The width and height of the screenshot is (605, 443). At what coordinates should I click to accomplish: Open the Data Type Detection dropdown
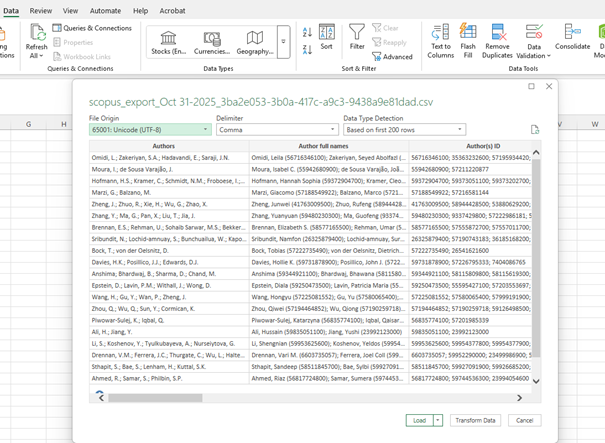click(404, 130)
